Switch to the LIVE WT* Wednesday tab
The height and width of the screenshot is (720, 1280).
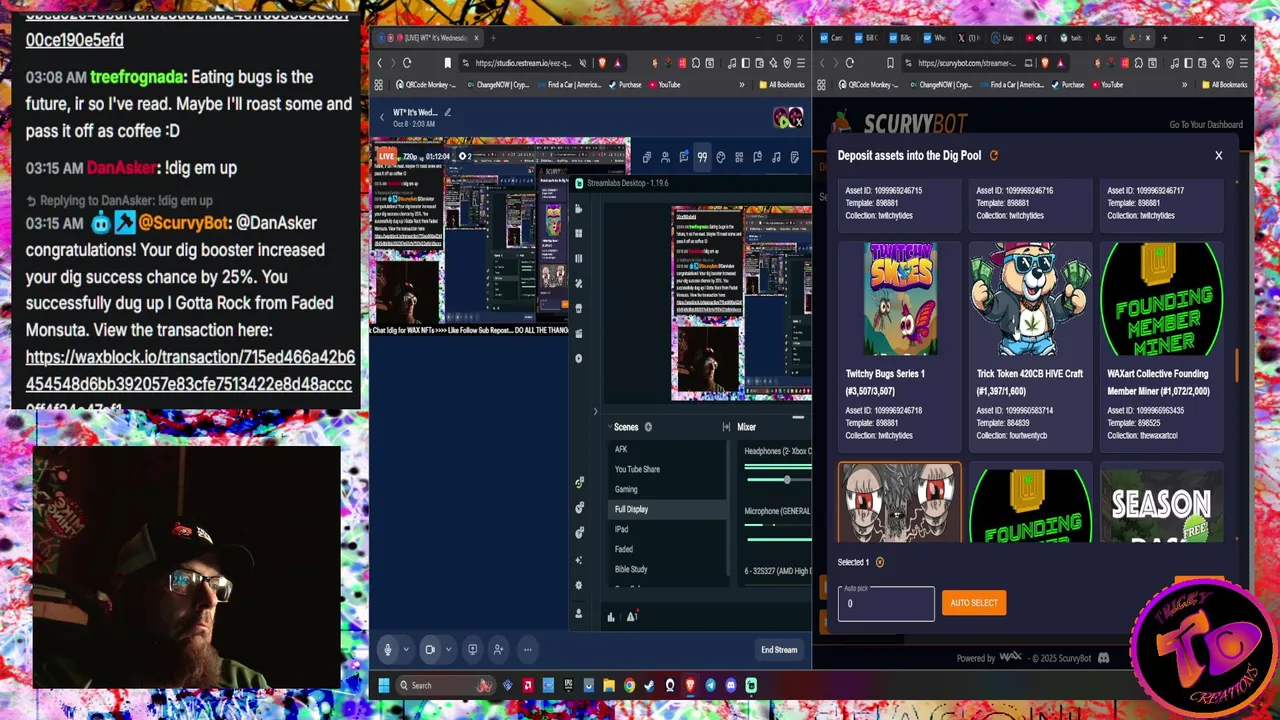click(430, 38)
